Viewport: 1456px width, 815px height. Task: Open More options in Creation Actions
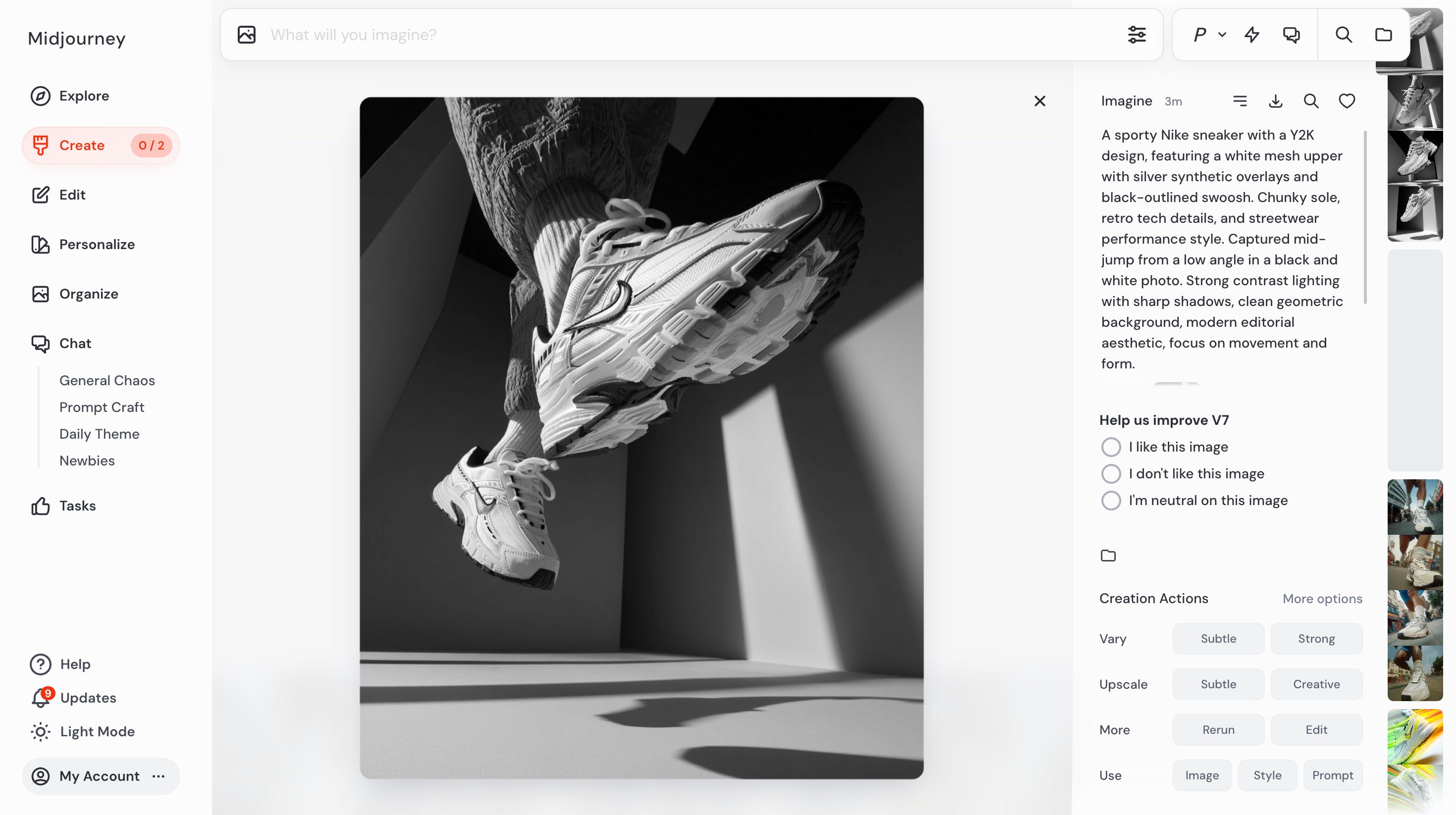point(1322,599)
